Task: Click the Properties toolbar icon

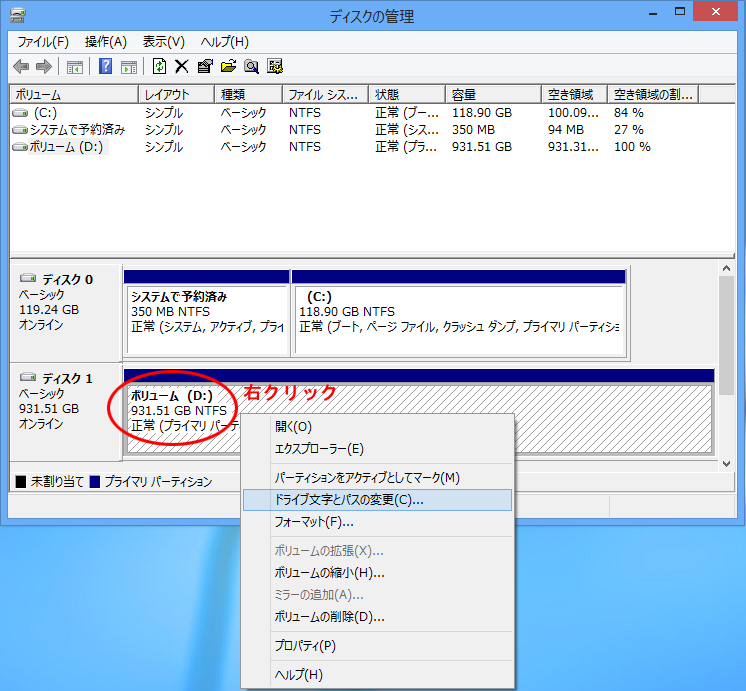Action: (x=205, y=67)
